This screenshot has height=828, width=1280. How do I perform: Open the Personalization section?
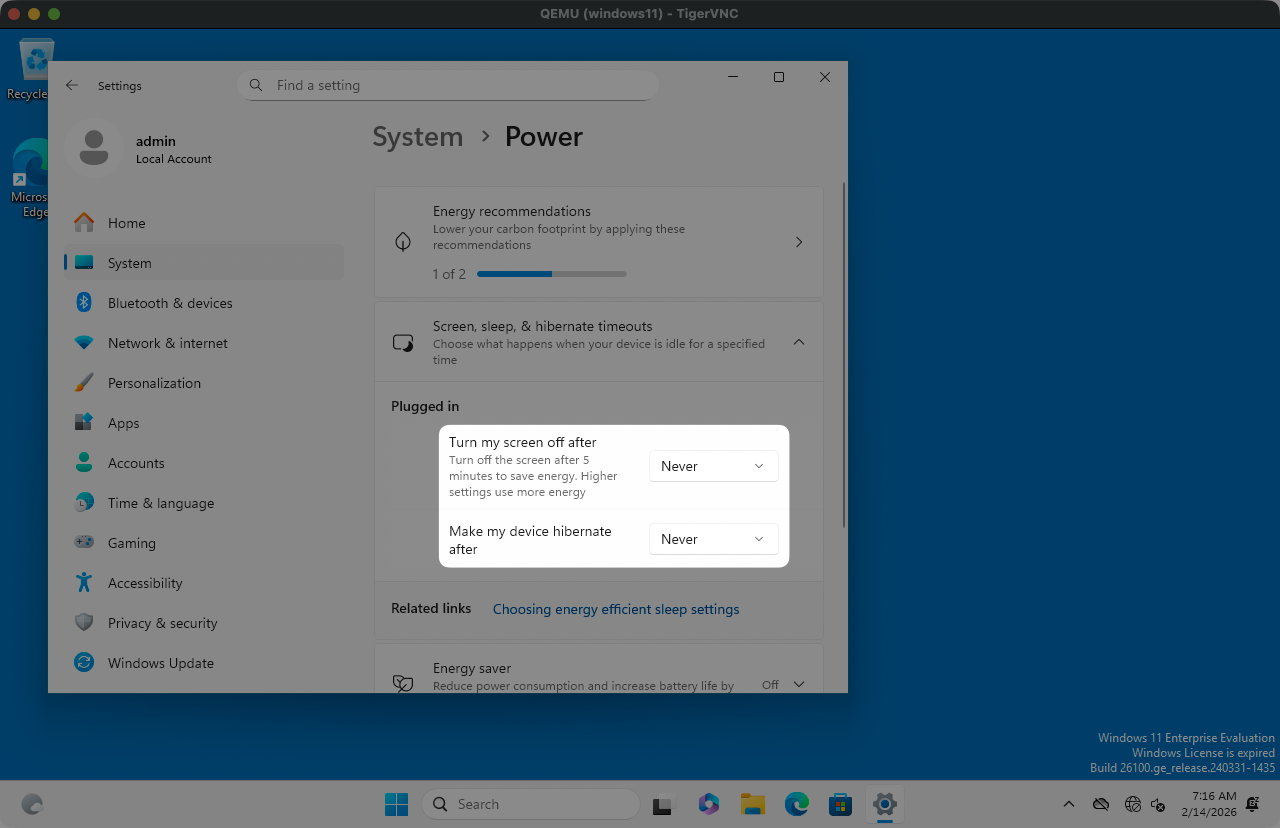(154, 383)
